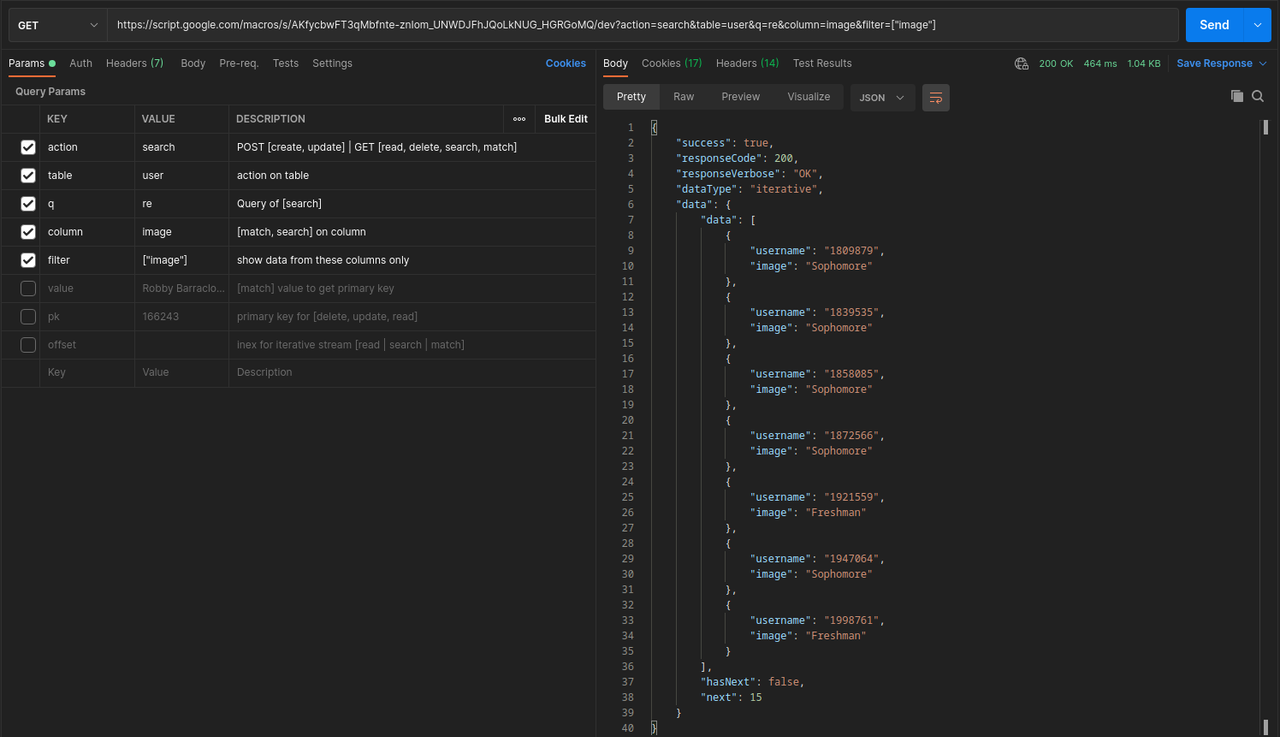This screenshot has height=737, width=1280.
Task: Click the request URL field
Action: click(x=640, y=25)
